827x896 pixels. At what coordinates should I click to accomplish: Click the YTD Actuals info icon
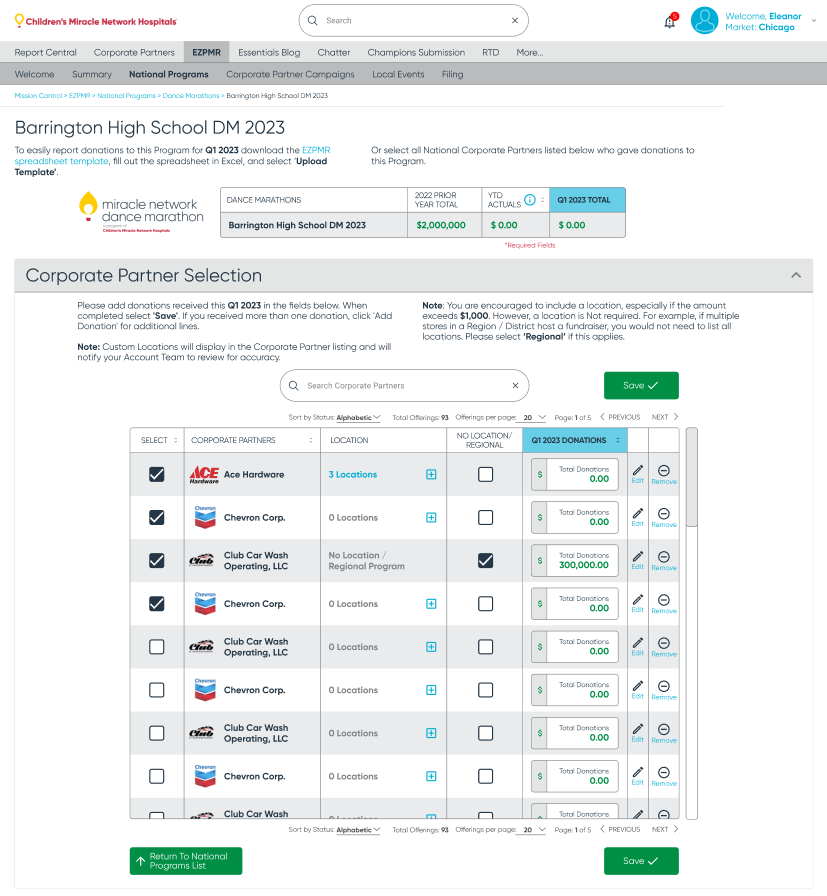click(530, 199)
